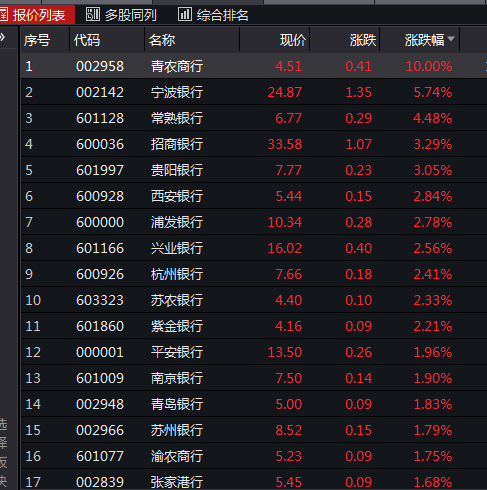Open 浦发银行 quote
Image resolution: width=487 pixels, height=490 pixels.
(177, 222)
